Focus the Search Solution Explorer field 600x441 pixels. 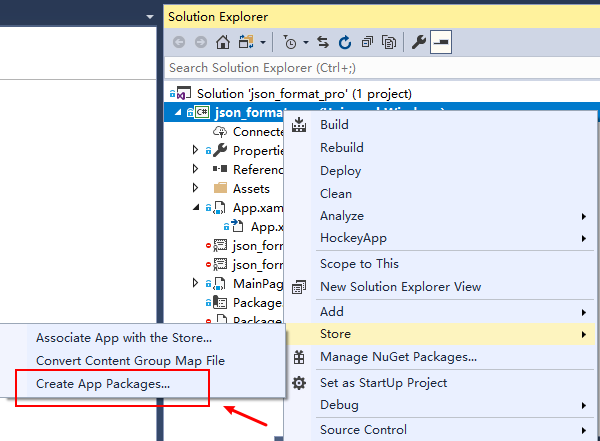[x=382, y=68]
